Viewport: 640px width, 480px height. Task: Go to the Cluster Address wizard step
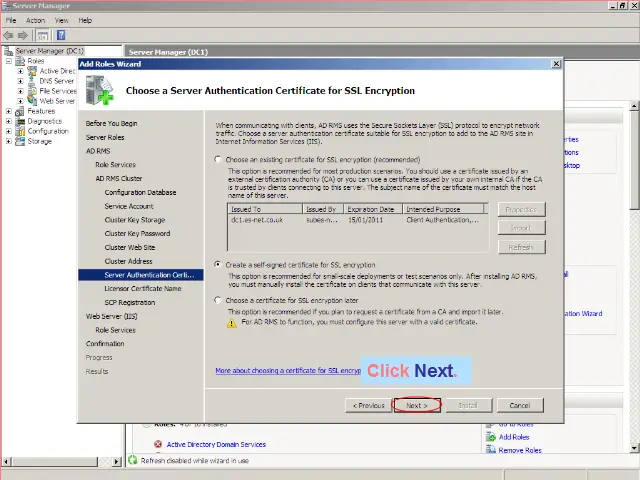click(x=128, y=261)
